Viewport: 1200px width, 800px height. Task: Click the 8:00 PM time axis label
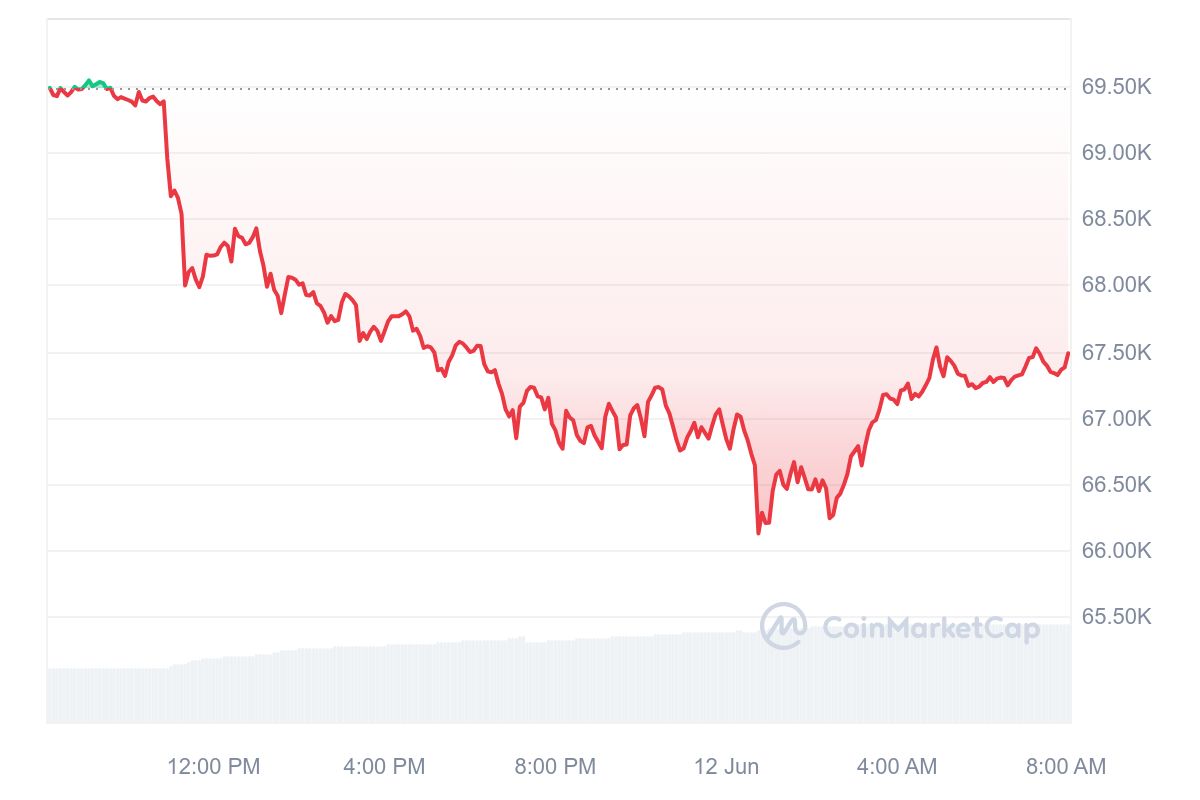[555, 767]
